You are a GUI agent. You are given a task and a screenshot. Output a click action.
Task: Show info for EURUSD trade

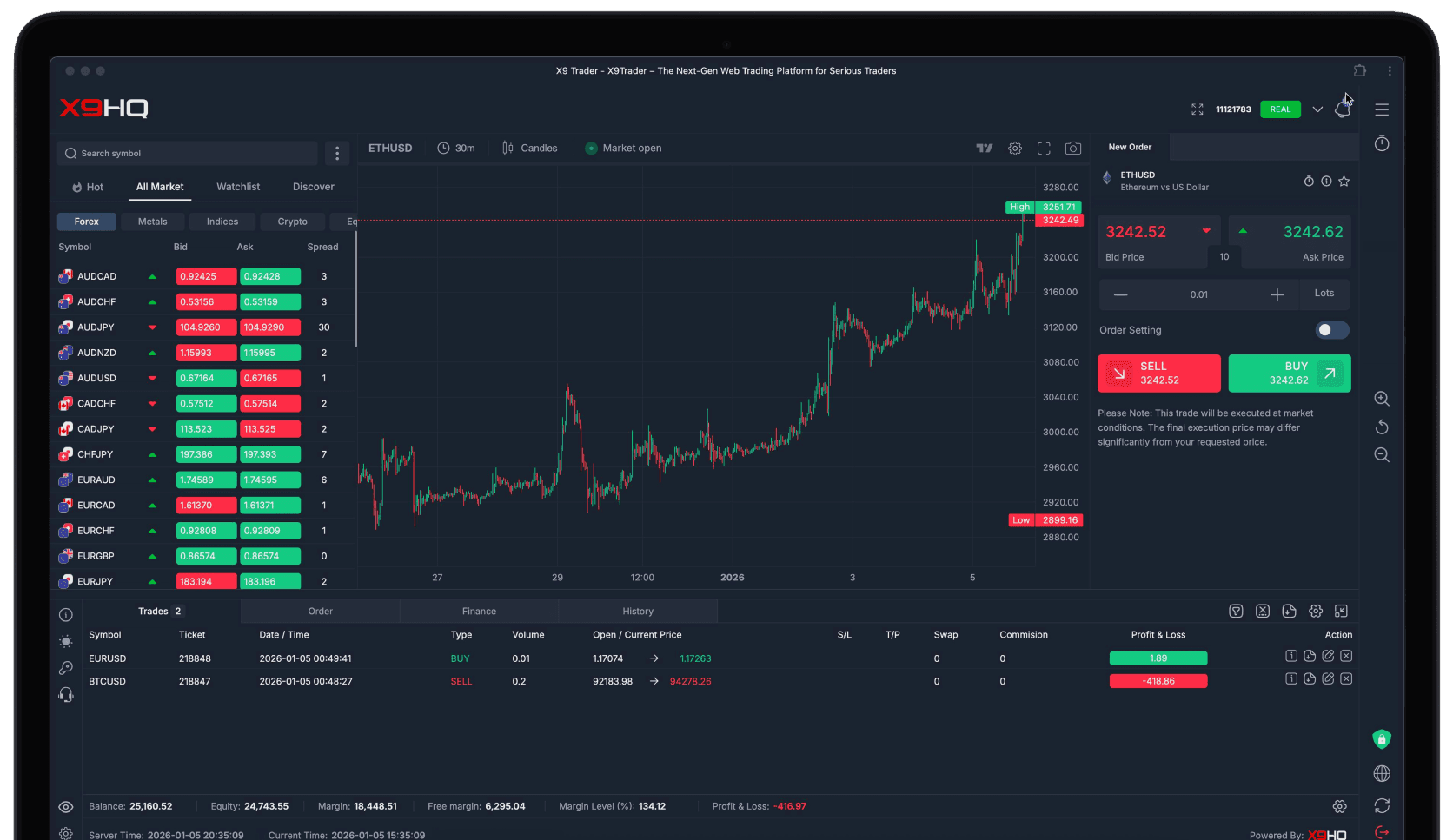click(1291, 656)
